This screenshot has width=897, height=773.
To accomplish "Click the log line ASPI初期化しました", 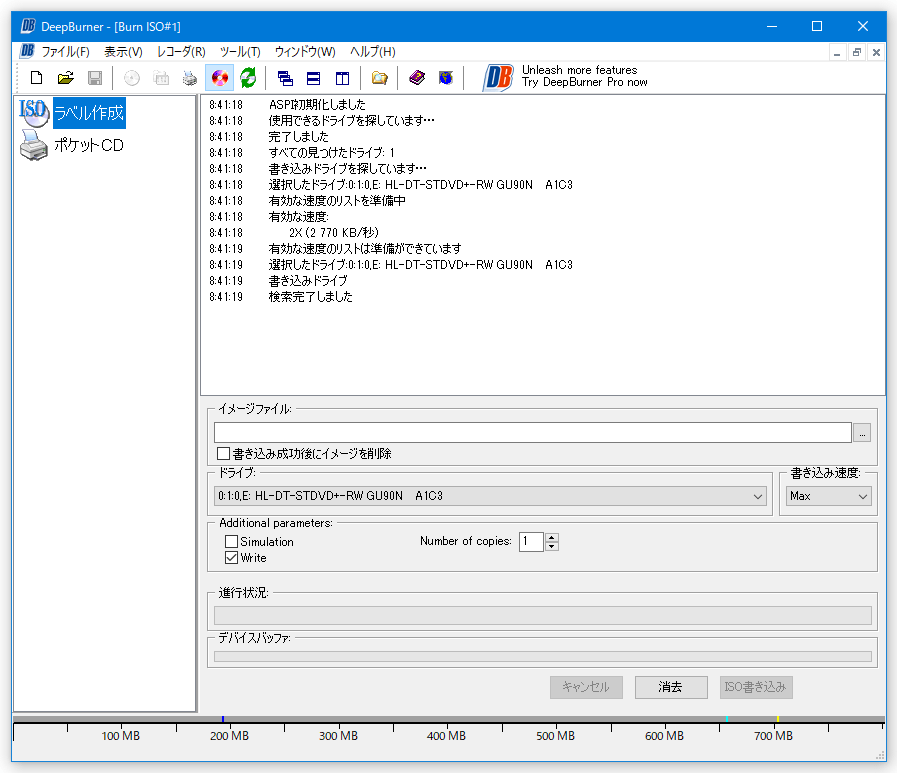I will pyautogui.click(x=317, y=105).
